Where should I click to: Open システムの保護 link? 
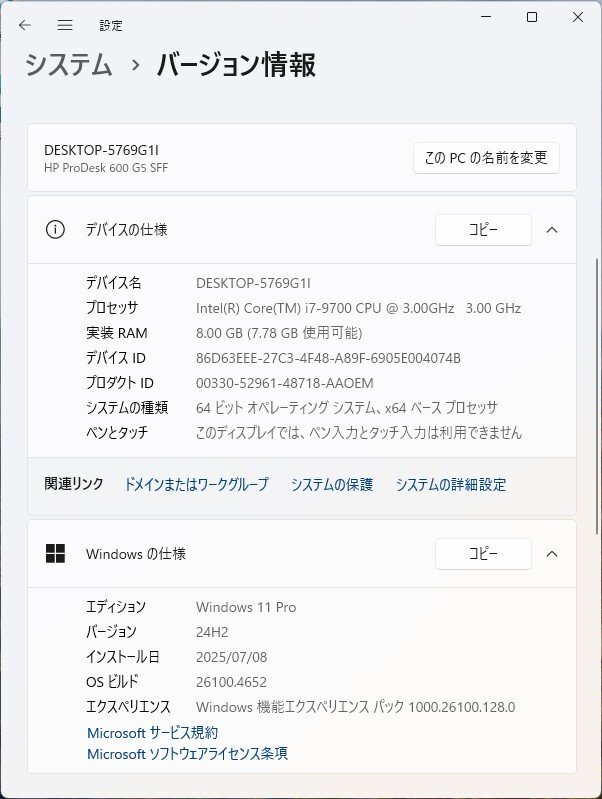click(x=332, y=484)
